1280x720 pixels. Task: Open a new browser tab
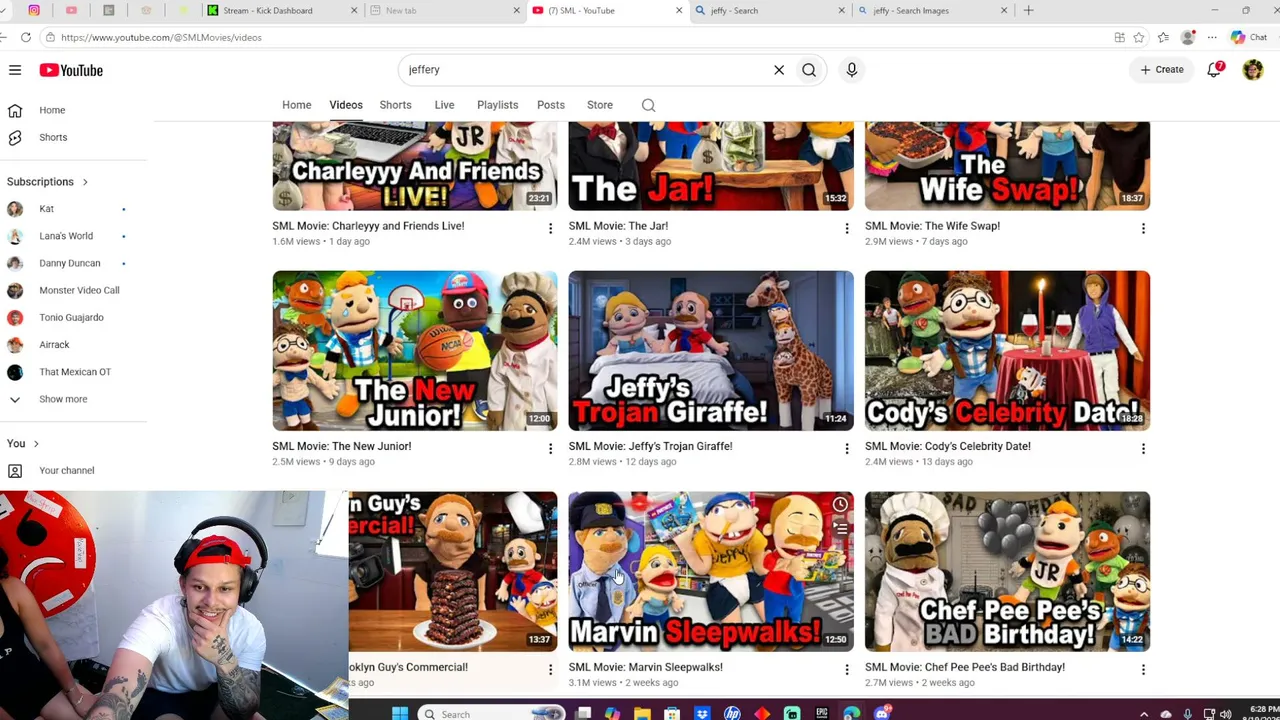tap(1028, 10)
